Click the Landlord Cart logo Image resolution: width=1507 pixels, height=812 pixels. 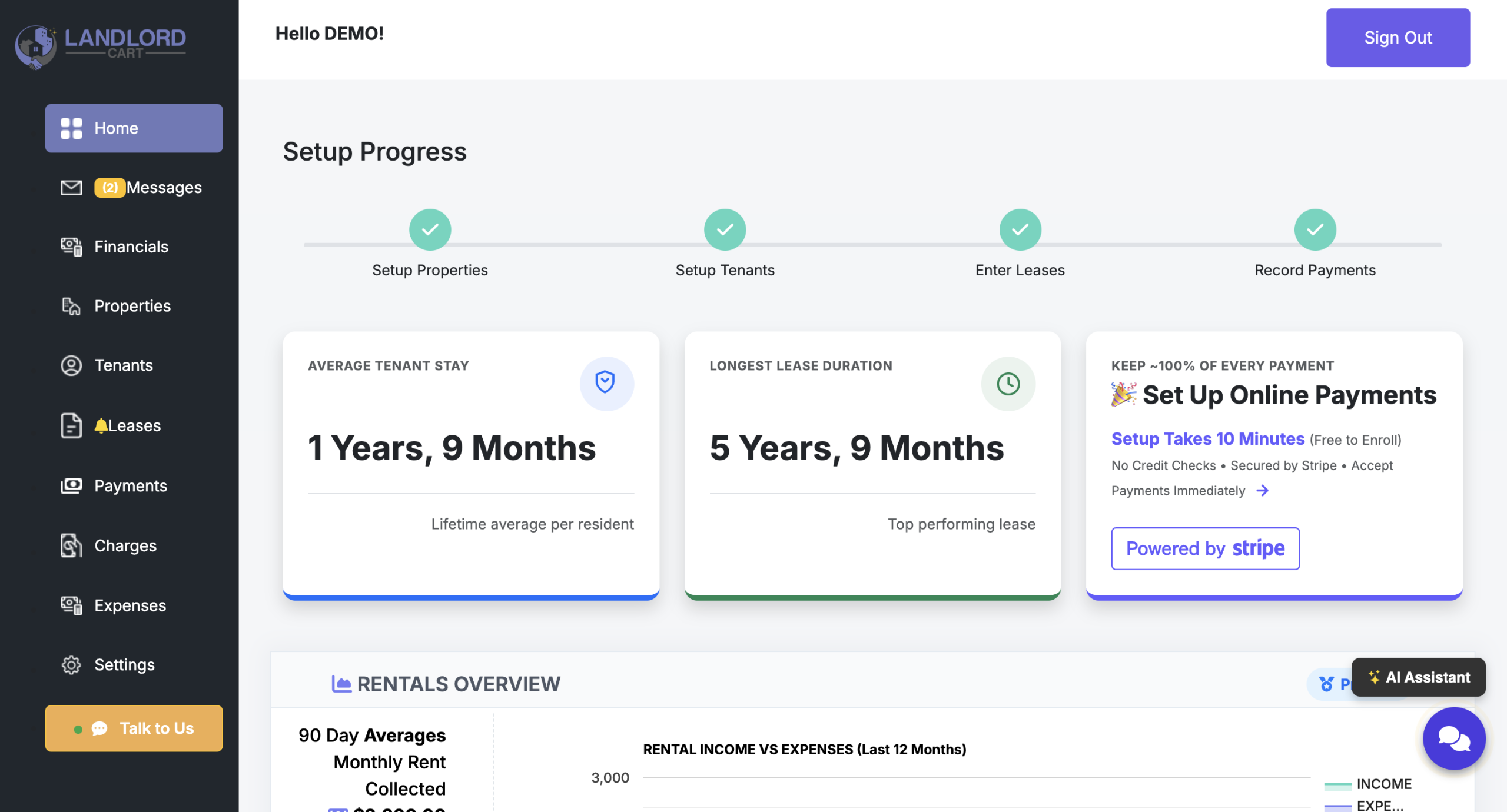tap(100, 45)
